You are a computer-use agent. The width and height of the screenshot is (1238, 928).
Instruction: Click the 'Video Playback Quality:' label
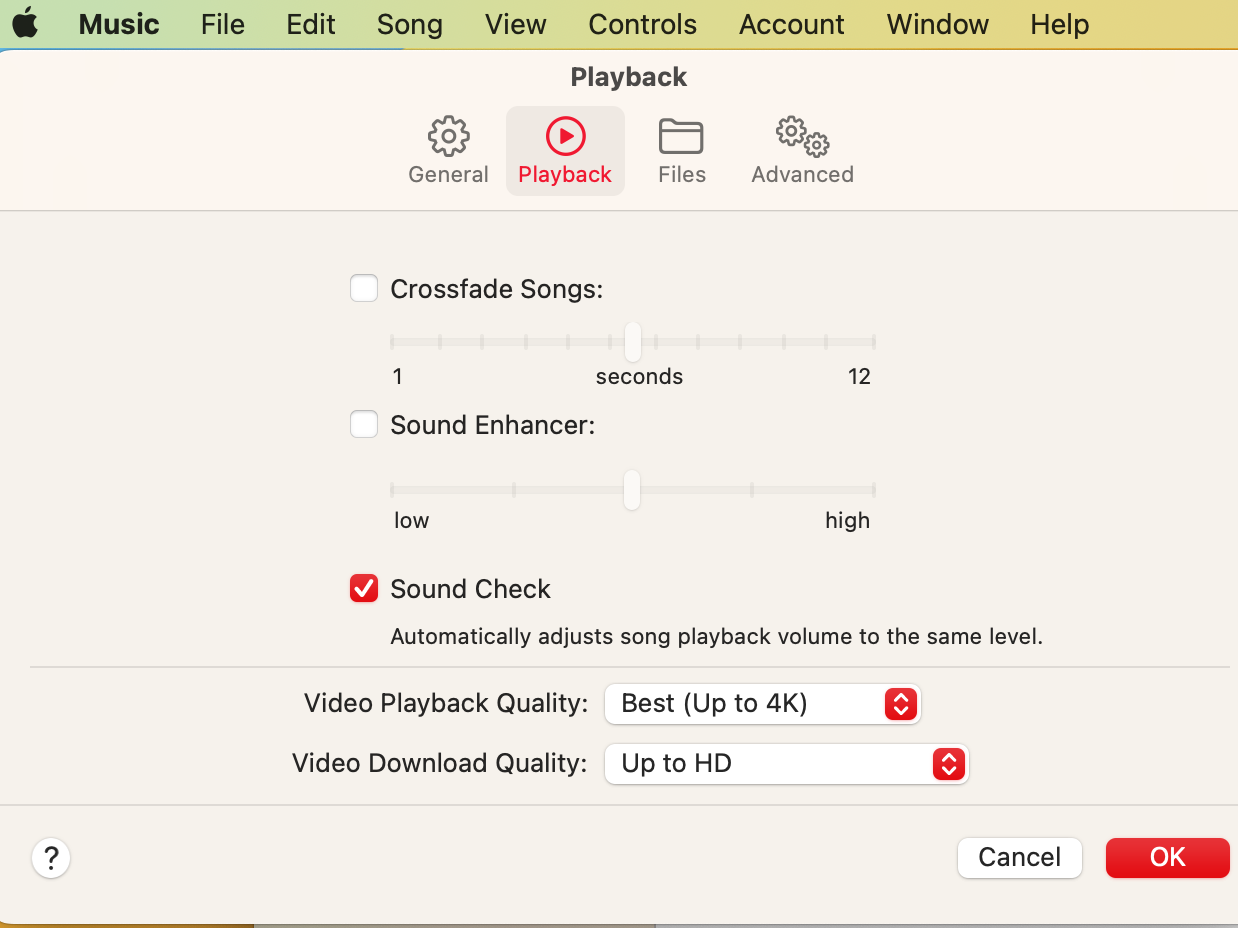click(x=446, y=704)
